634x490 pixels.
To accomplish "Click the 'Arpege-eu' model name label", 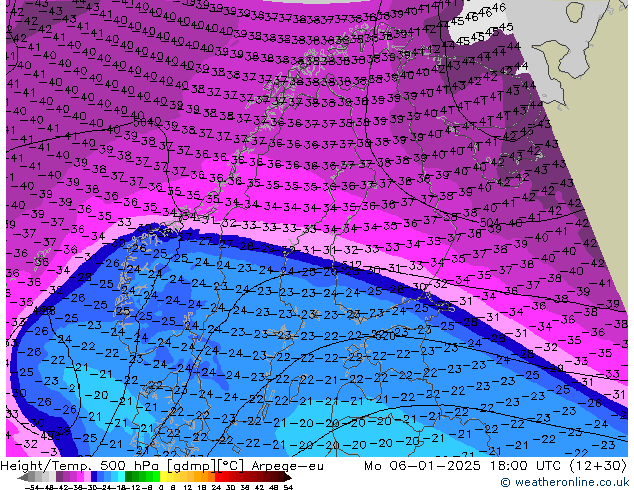I will pos(287,466).
